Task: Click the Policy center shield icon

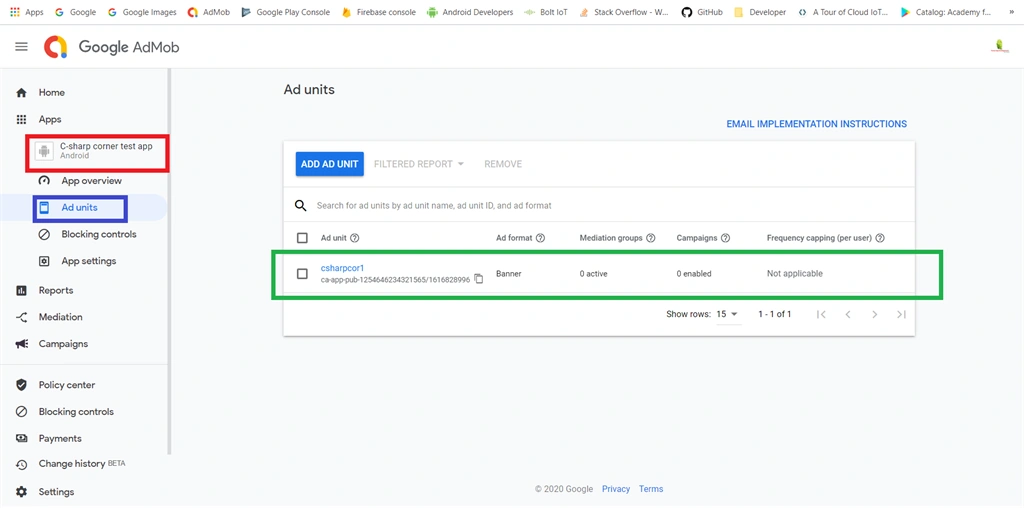Action: (22, 385)
